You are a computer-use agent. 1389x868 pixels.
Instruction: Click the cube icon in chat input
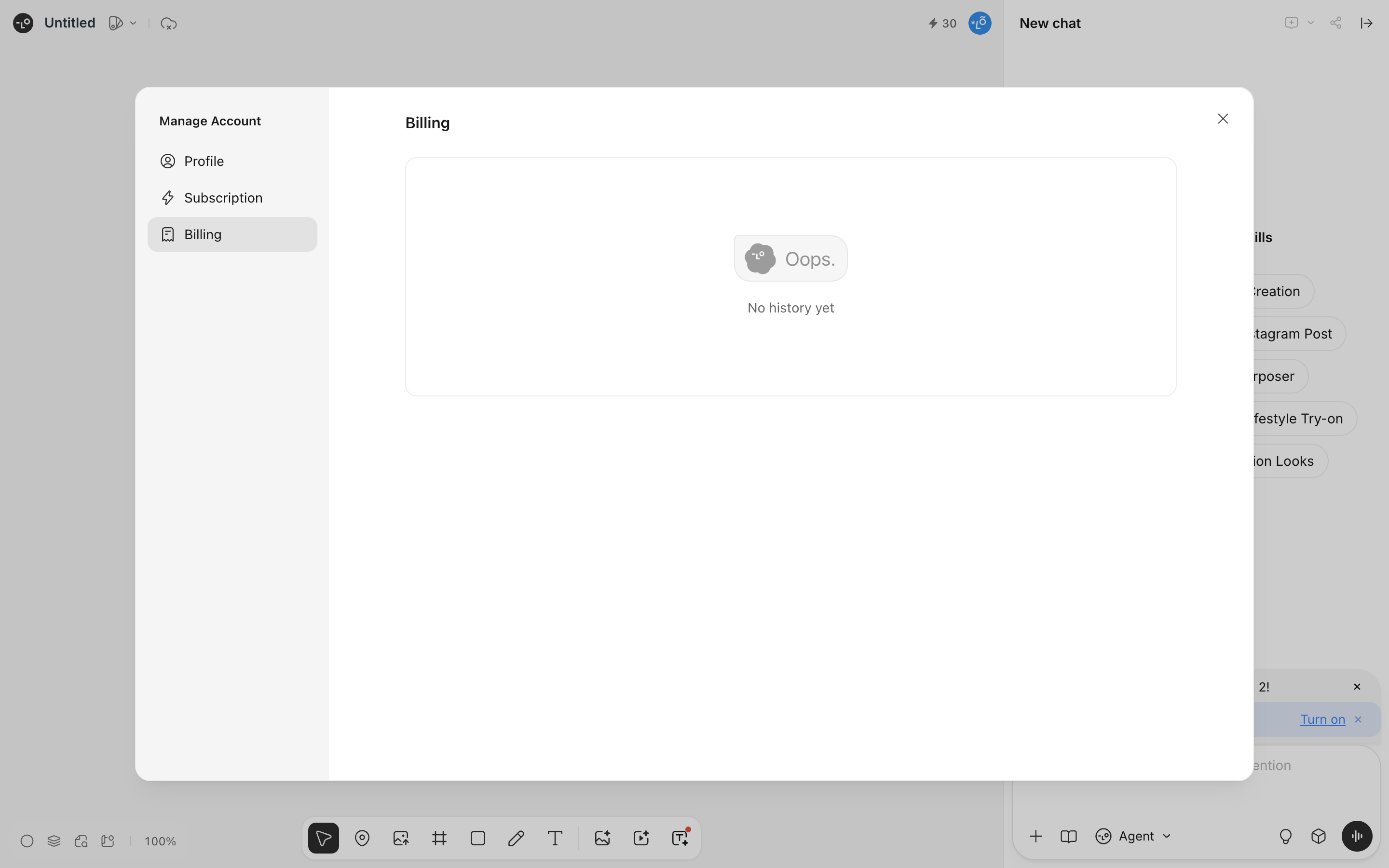[x=1319, y=837]
